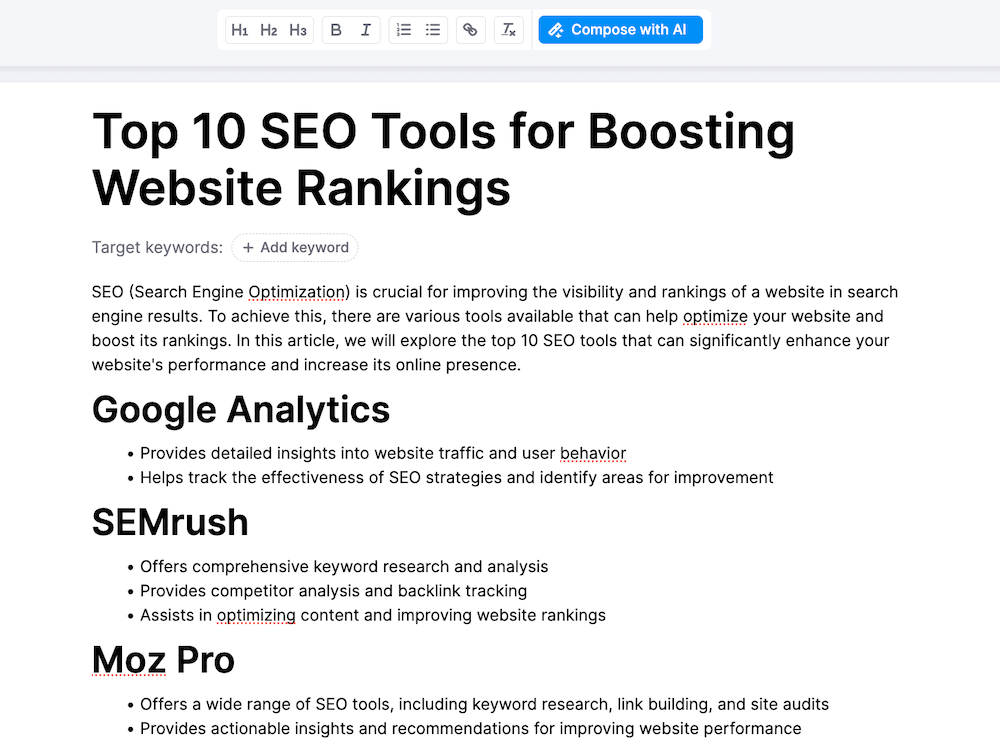Insert a hyperlink using the link icon
1000x749 pixels.
click(x=470, y=29)
